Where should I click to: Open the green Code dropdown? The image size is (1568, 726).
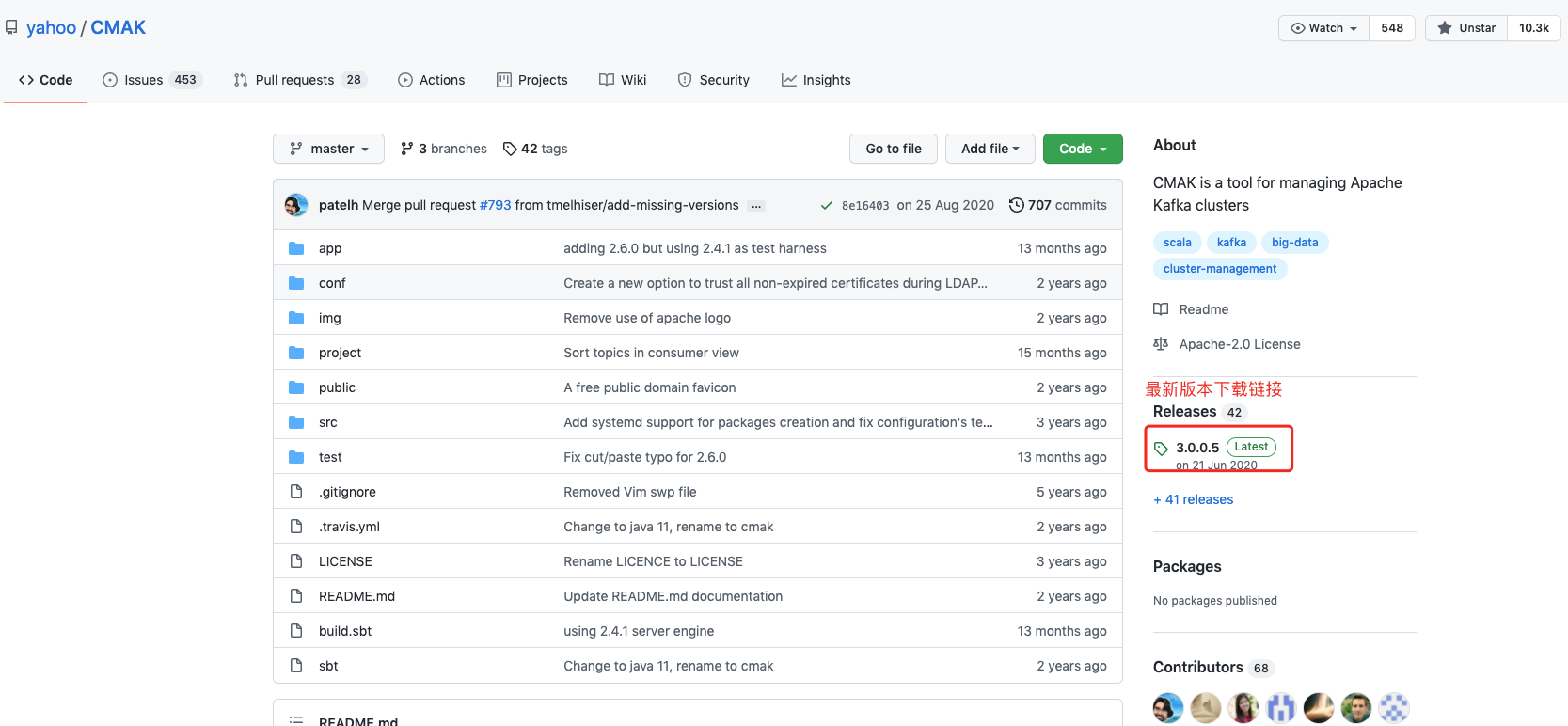pyautogui.click(x=1083, y=149)
